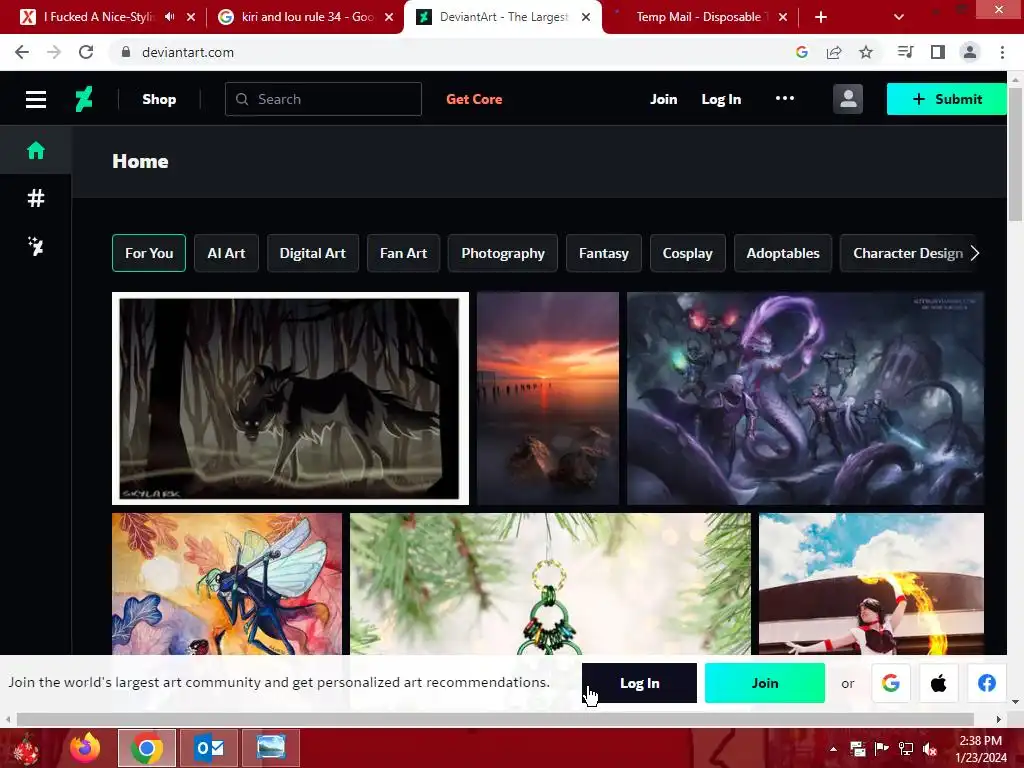Reload the page with the refresh icon
Screen dimensions: 1024x768
(86, 52)
